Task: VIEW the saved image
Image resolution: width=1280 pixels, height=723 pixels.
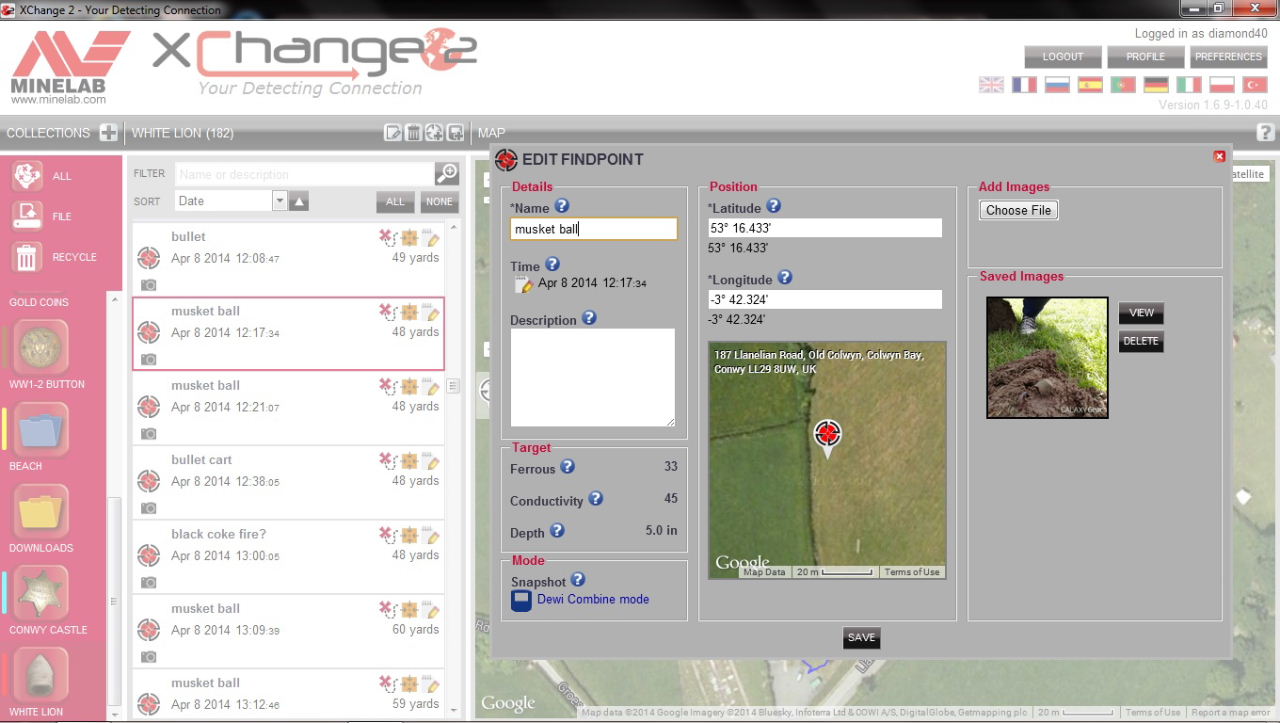Action: click(1141, 313)
